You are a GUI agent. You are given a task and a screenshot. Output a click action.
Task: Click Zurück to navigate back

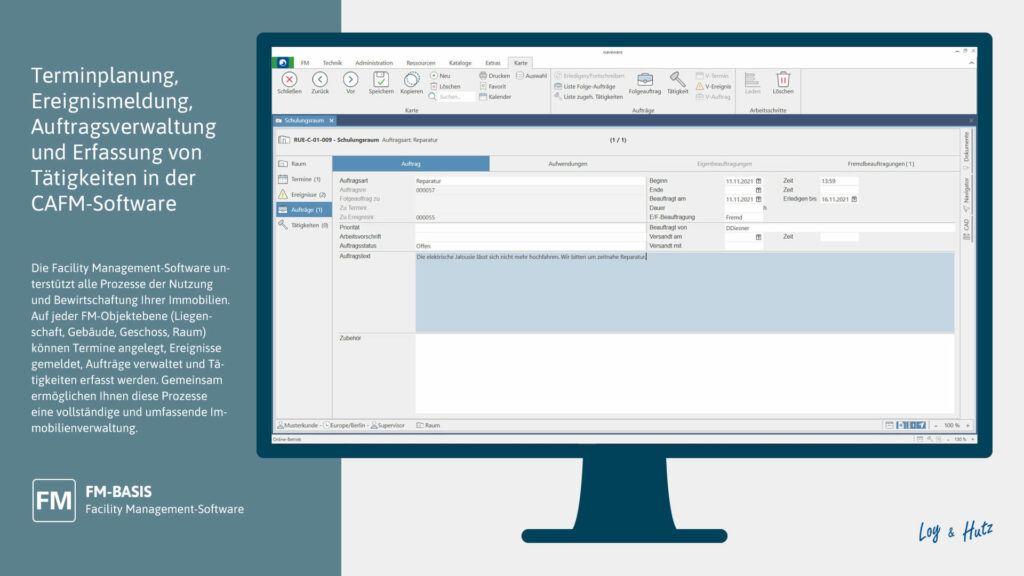coord(320,78)
